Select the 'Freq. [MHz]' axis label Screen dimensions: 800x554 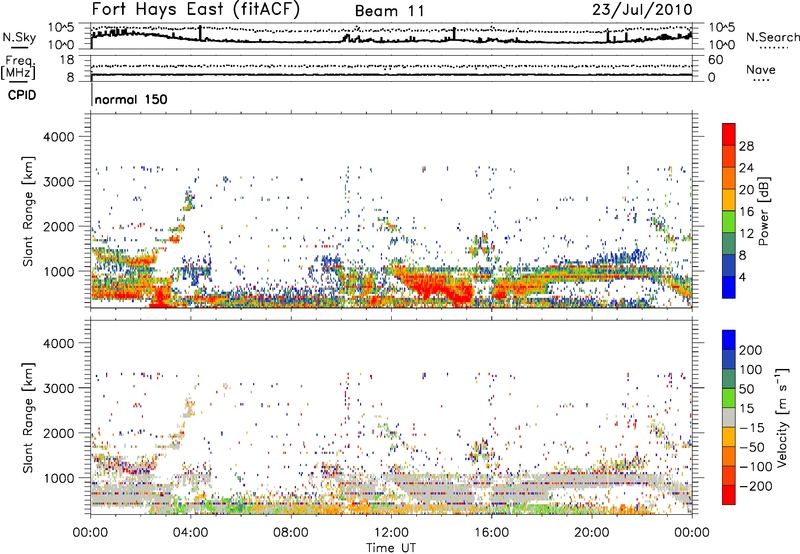(x=18, y=68)
